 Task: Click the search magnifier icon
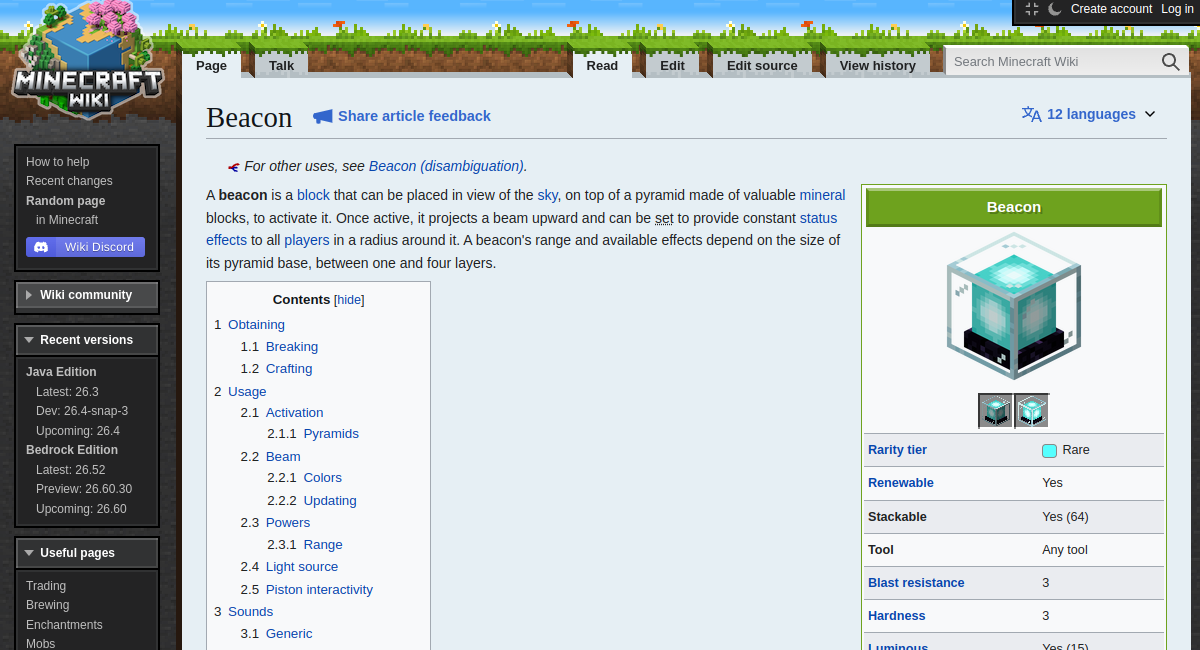1170,62
